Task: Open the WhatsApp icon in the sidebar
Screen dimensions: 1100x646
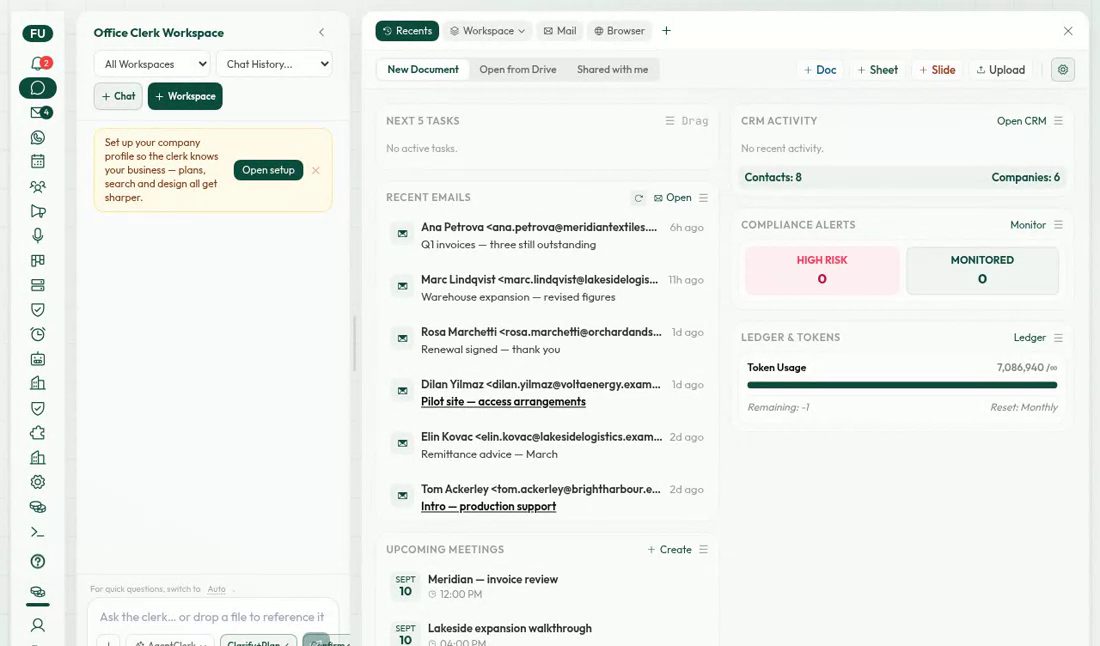Action: click(x=38, y=137)
